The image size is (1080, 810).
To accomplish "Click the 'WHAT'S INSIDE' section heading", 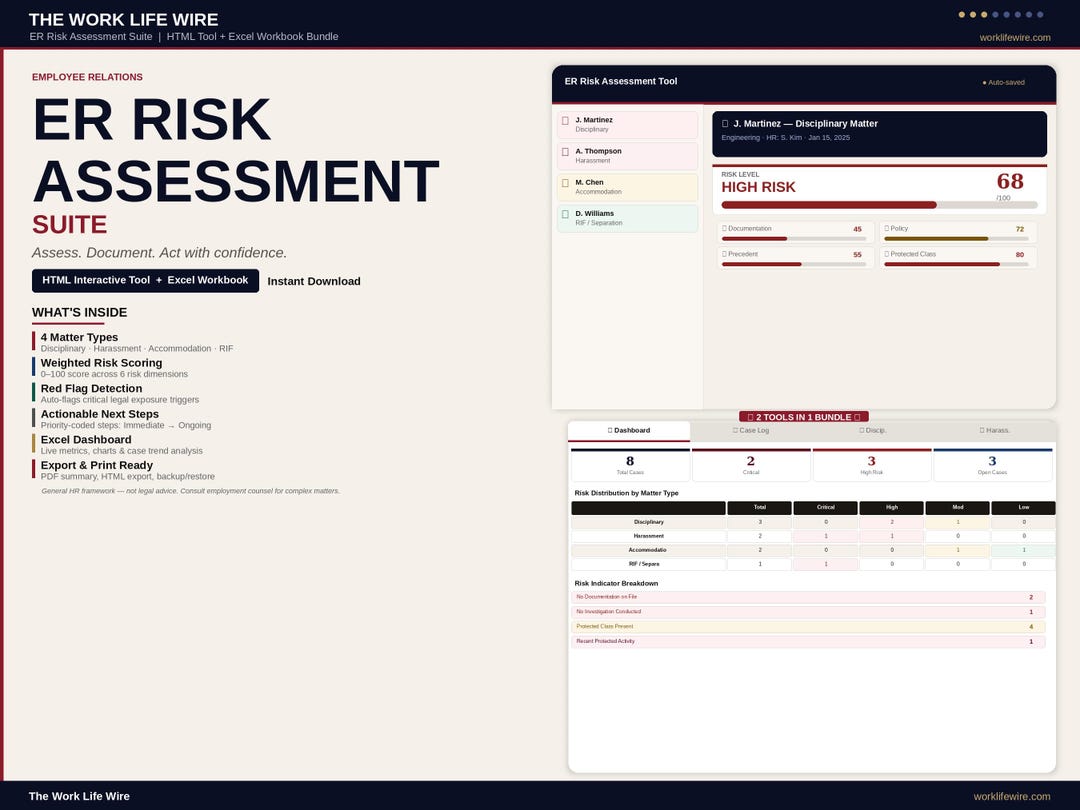I will 79,313.
